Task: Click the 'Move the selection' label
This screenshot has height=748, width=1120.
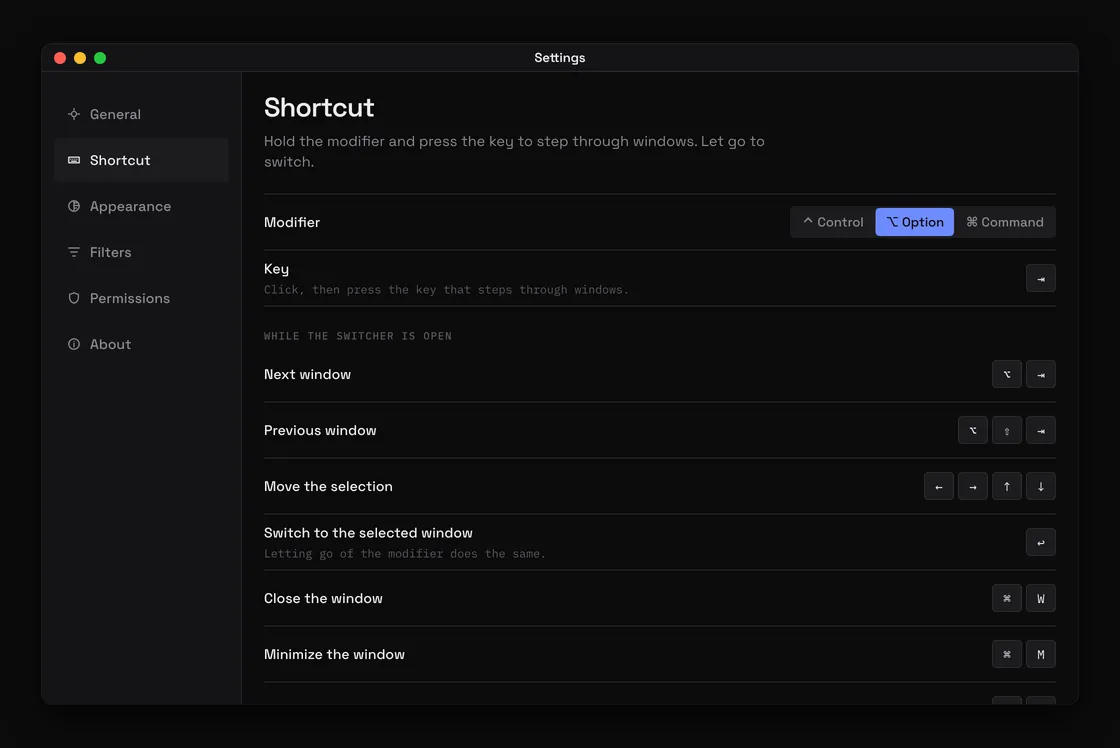Action: (328, 487)
